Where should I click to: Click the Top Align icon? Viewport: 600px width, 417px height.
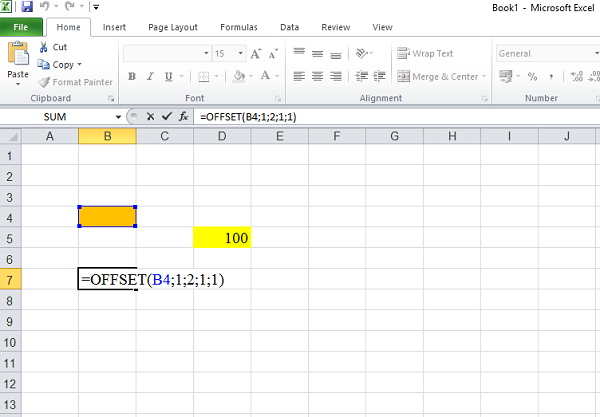(x=299, y=53)
